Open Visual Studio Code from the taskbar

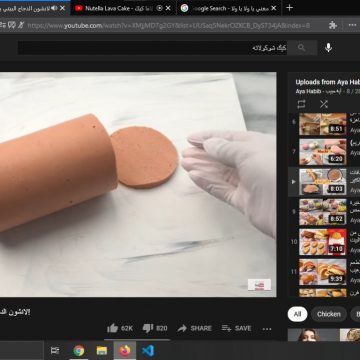(148, 351)
